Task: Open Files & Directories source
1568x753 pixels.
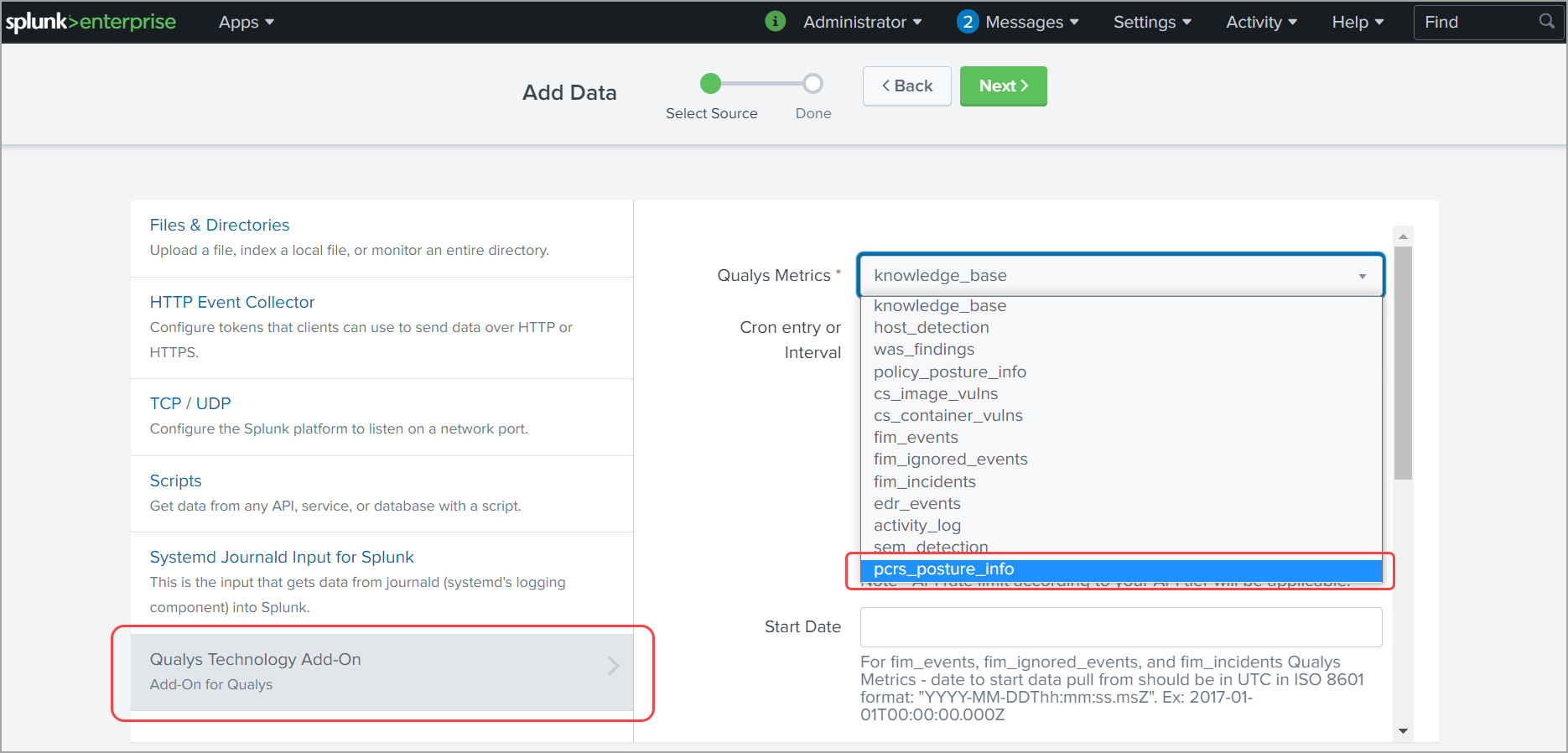Action: [x=220, y=225]
